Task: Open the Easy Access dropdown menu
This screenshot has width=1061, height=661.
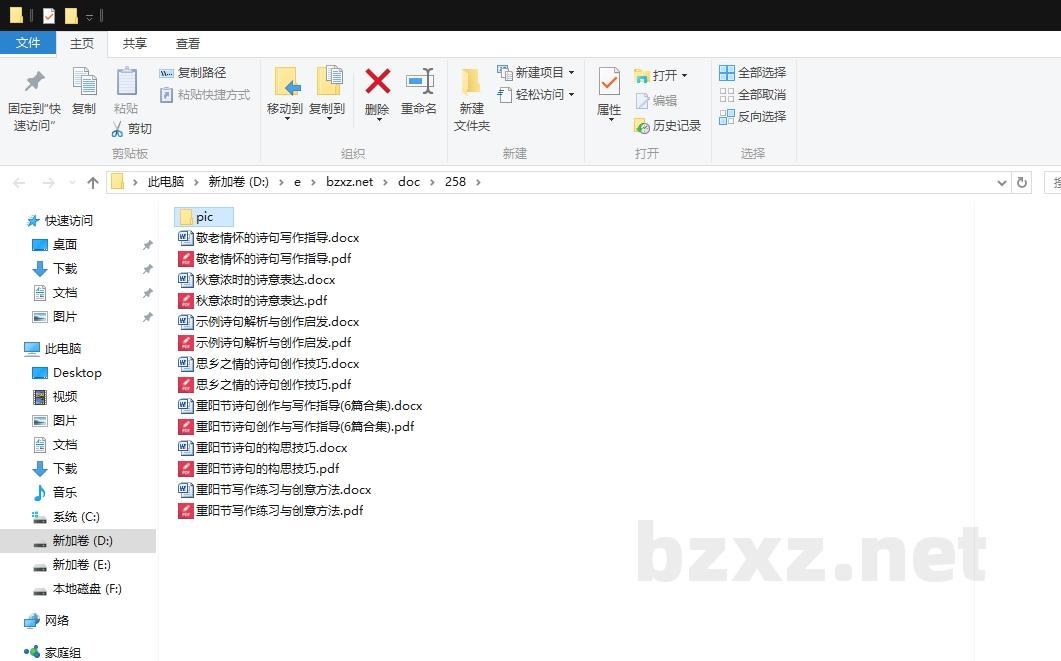Action: point(571,95)
